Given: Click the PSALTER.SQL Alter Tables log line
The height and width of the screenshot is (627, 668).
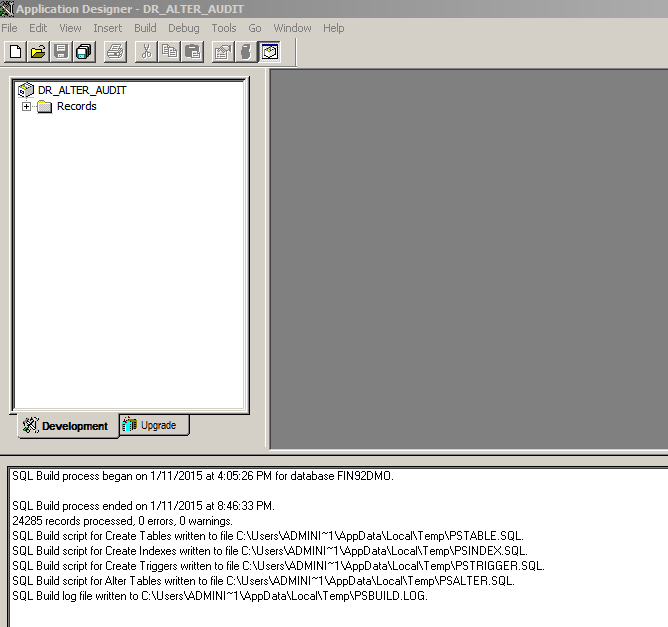Looking at the screenshot, I should (x=264, y=581).
